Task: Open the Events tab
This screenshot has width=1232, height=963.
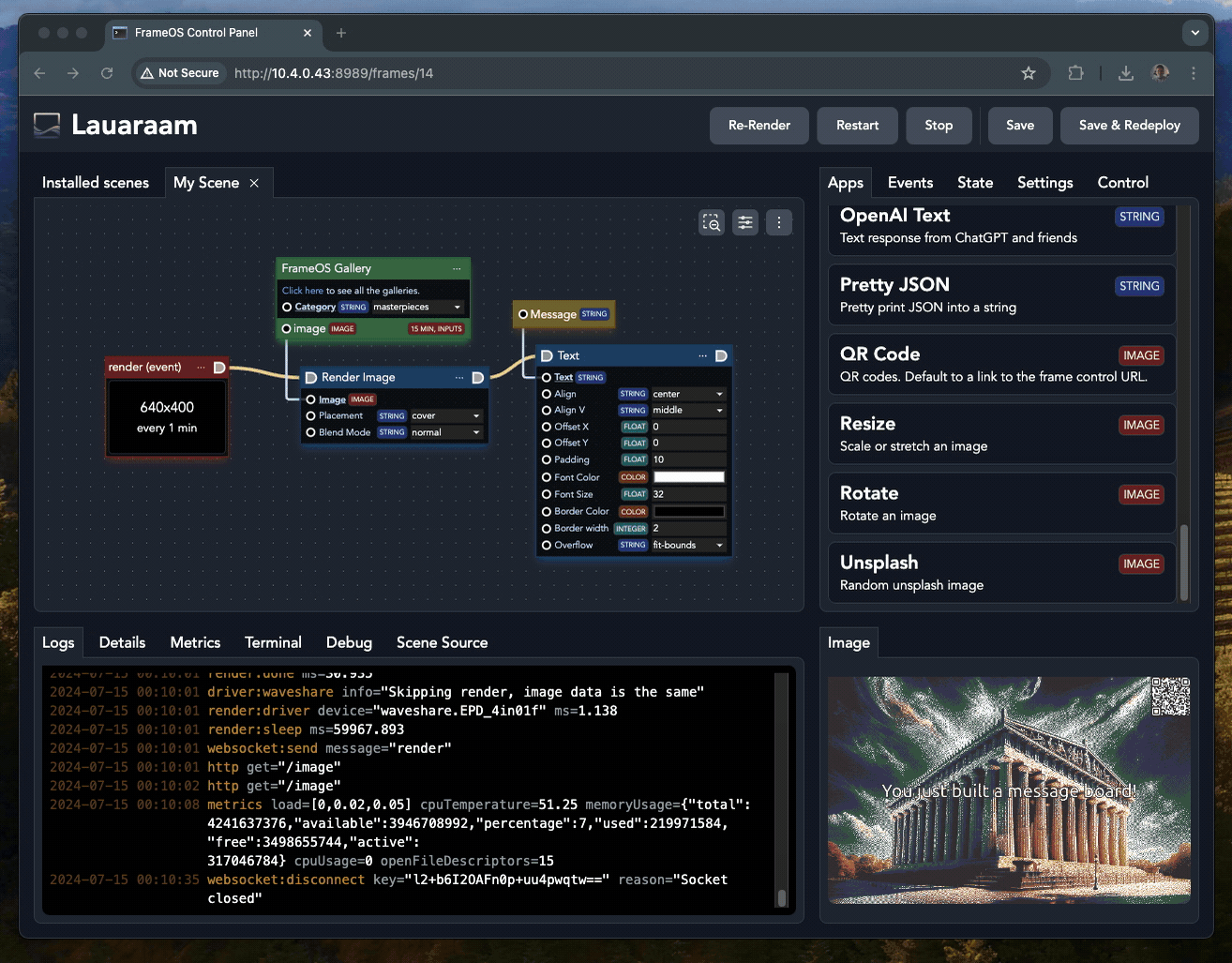Action: tap(909, 183)
